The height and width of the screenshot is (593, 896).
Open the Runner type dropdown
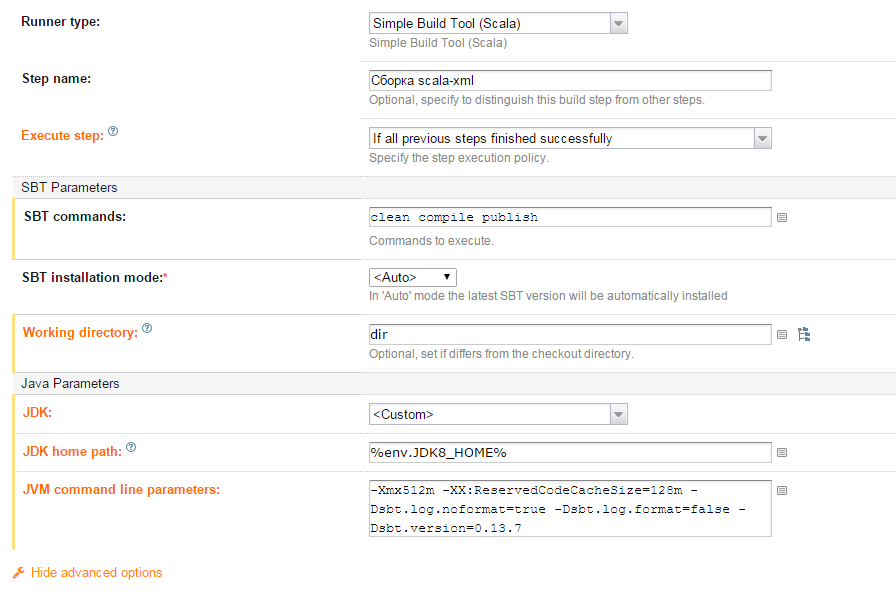pyautogui.click(x=498, y=23)
